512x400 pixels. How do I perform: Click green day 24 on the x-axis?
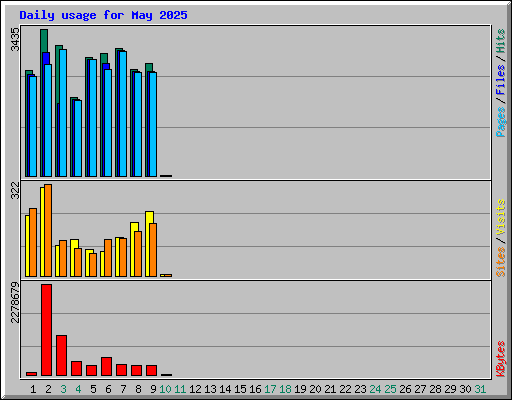[375, 389]
